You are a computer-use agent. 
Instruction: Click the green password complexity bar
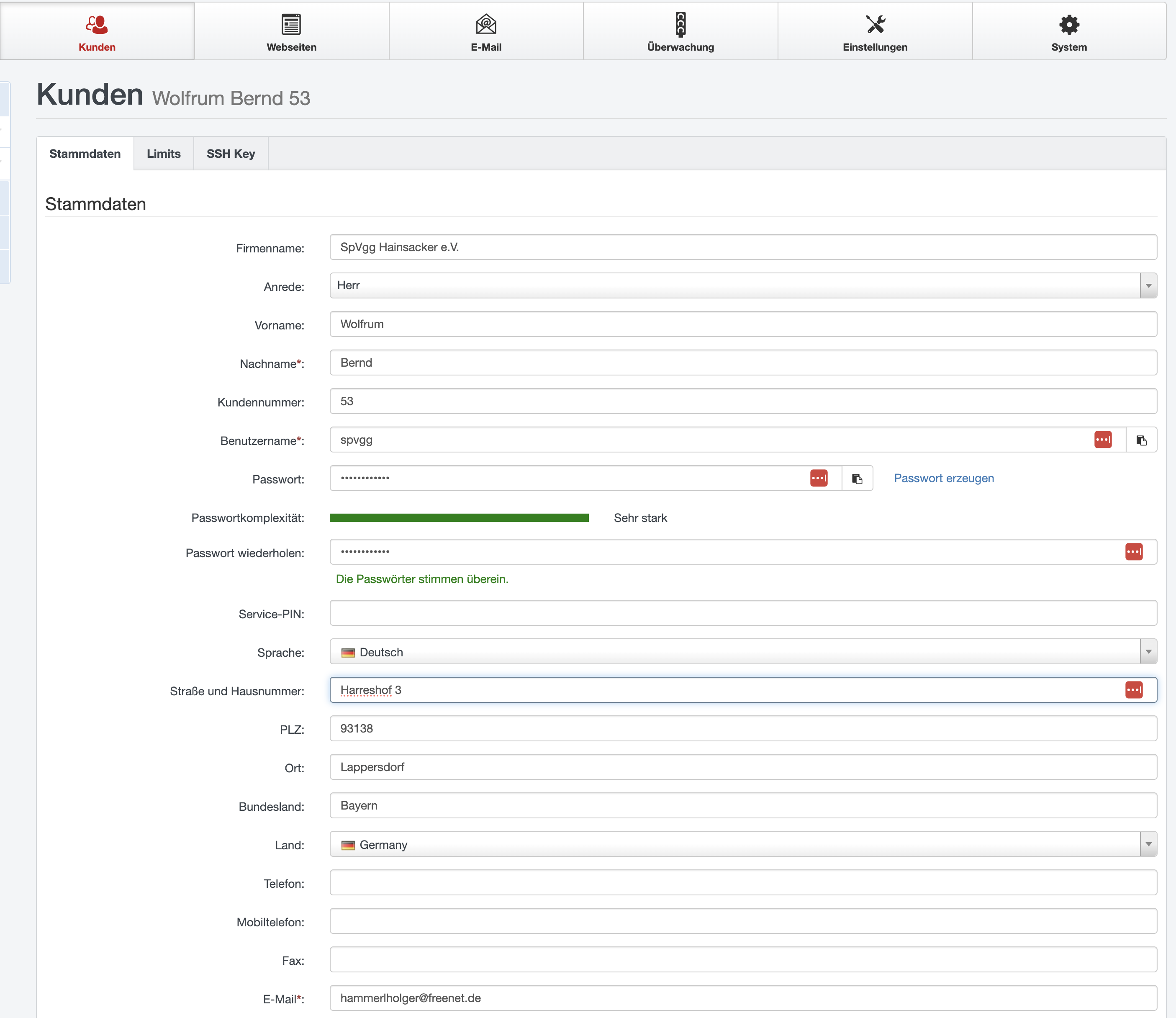pos(459,517)
